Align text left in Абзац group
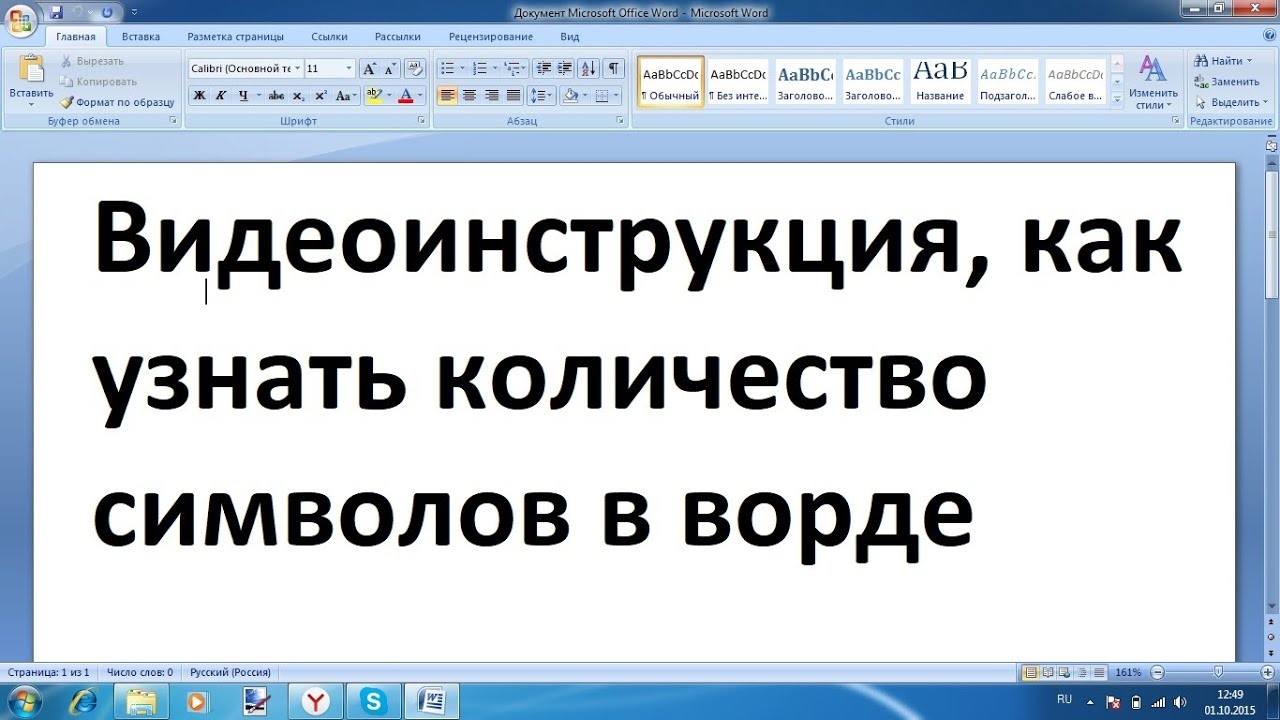Screen dimensions: 1280x720 click(447, 96)
